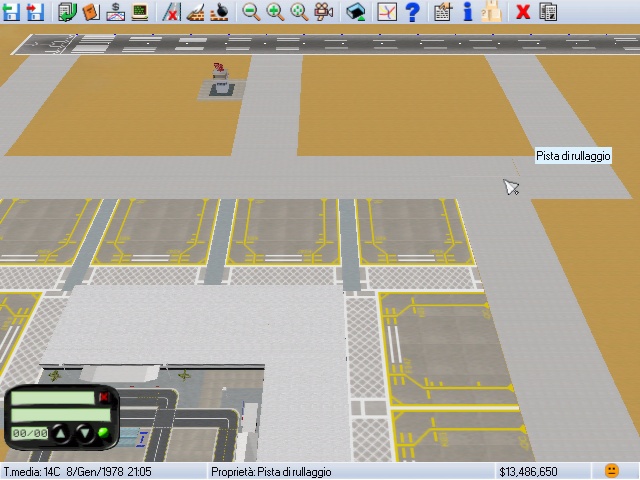The image size is (640, 480).
Task: Click the save game floppy icon with red arrow
Action: [x=35, y=11]
